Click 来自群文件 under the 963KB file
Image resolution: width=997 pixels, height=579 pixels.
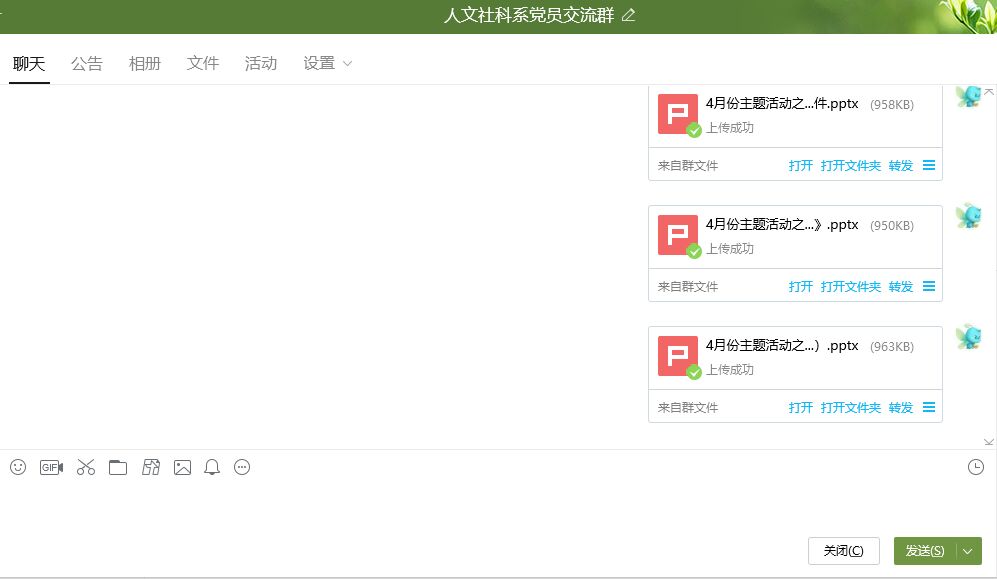coord(688,407)
